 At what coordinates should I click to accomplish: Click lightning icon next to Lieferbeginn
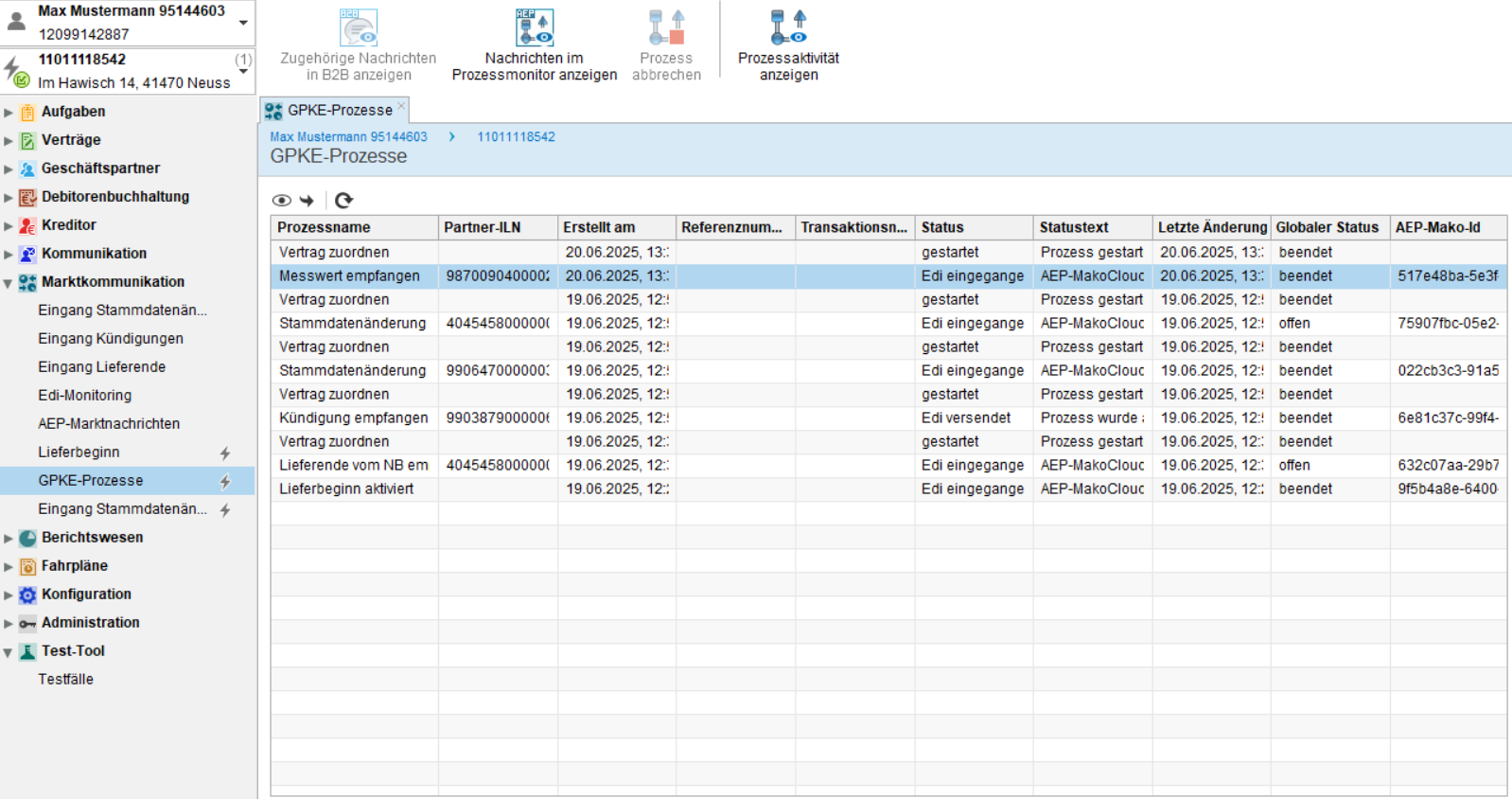point(225,453)
